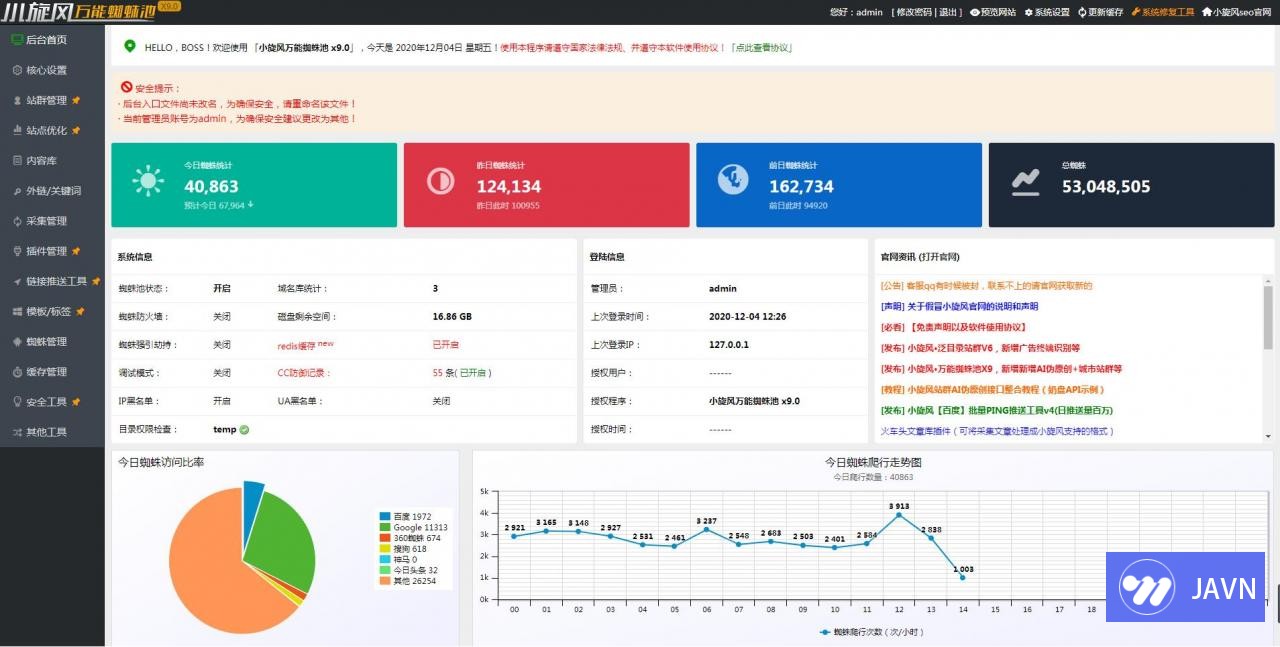This screenshot has height=647, width=1280.
Task: Open news 批量PING推送工具v4
Action: [996, 410]
